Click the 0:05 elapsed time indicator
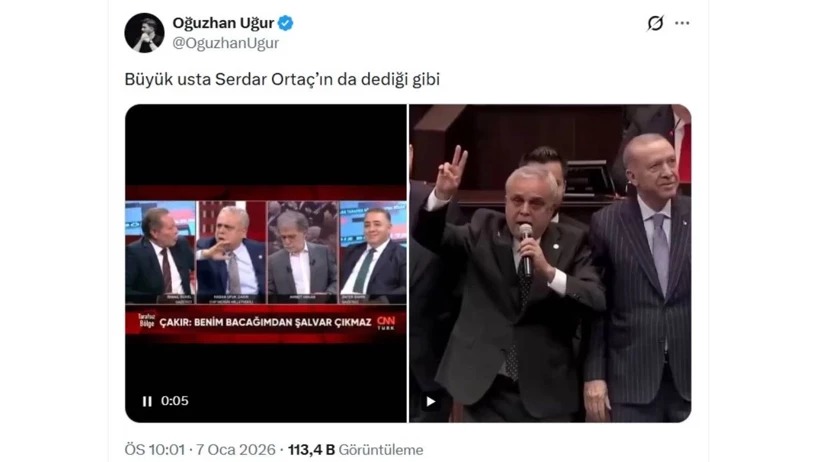 pyautogui.click(x=175, y=401)
